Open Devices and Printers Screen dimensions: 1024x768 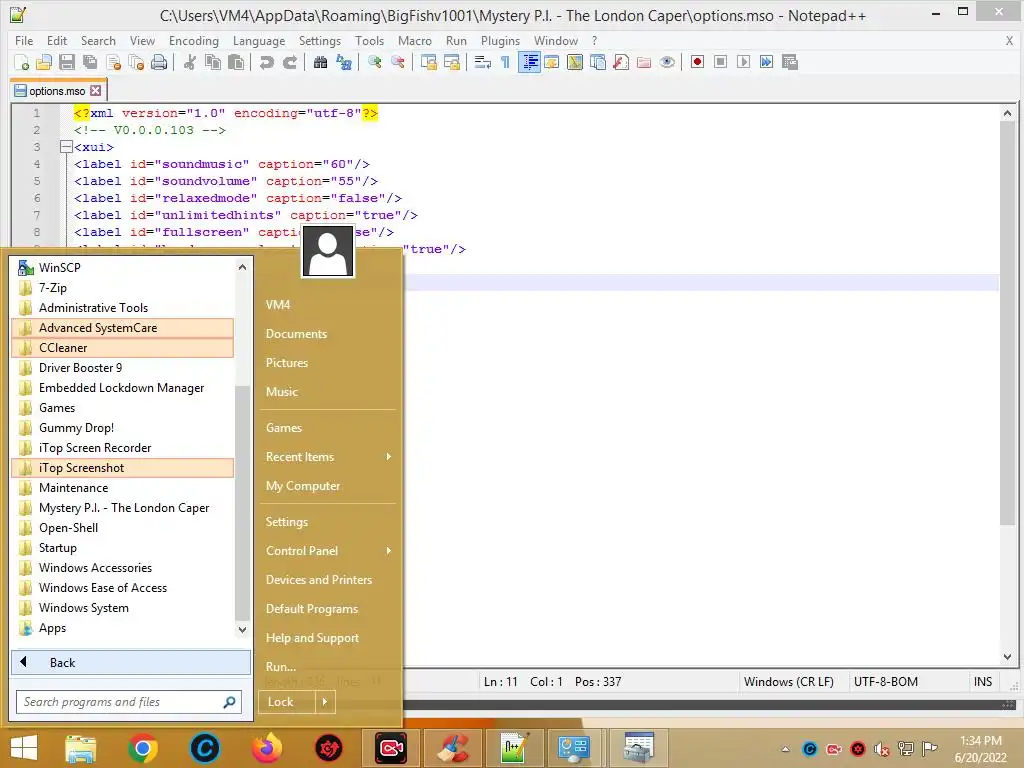(x=319, y=580)
